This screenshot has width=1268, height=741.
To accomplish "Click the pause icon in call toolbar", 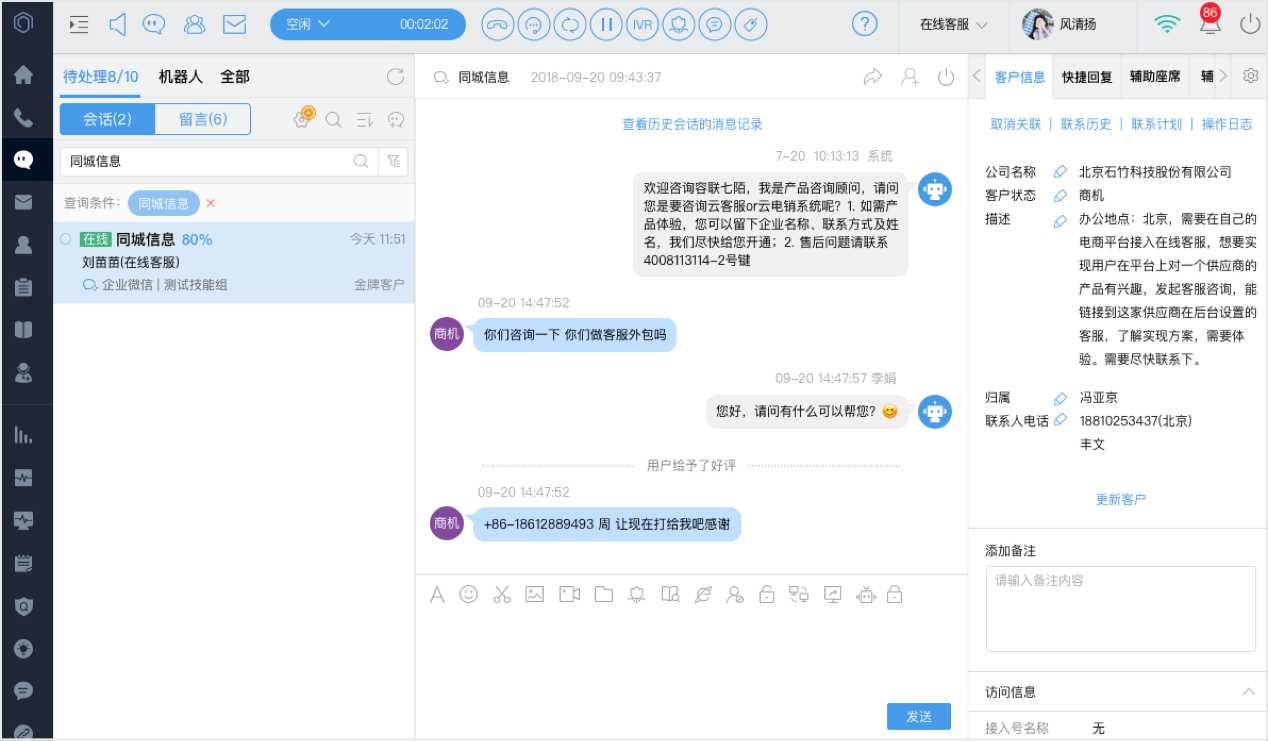I will (x=605, y=24).
